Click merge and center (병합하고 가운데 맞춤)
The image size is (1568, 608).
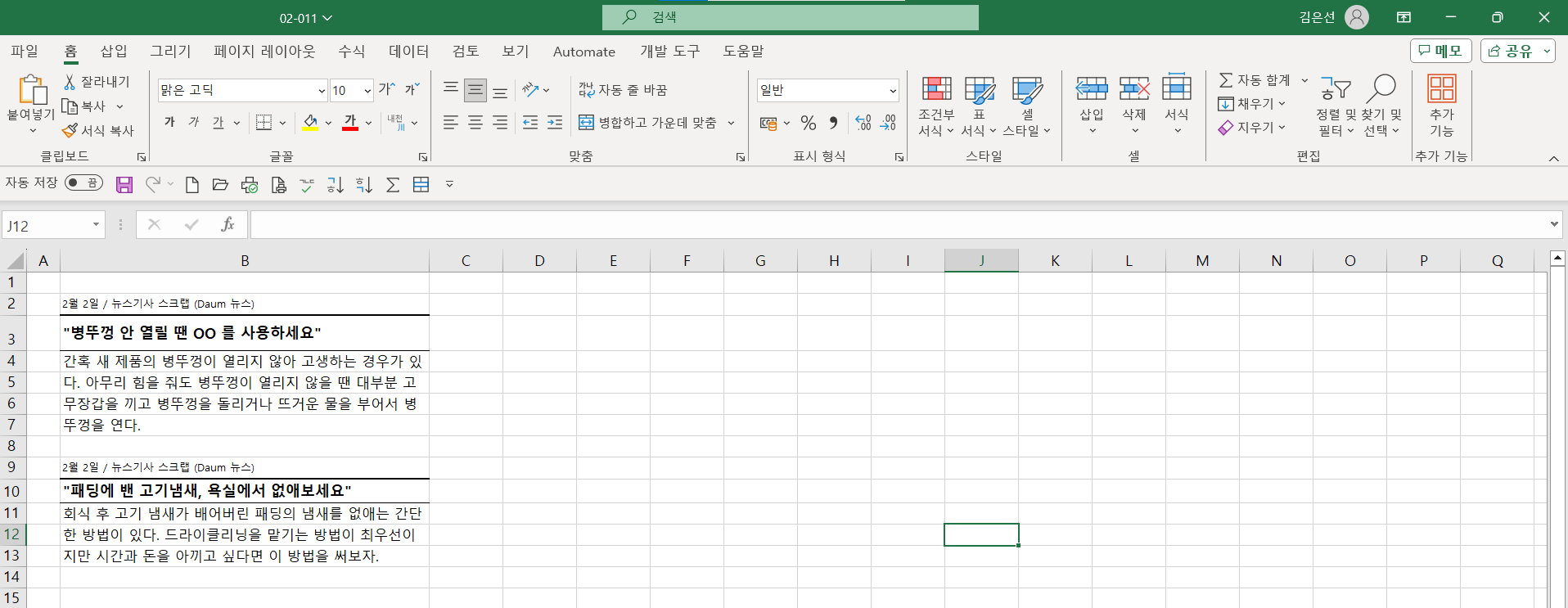pyautogui.click(x=647, y=123)
